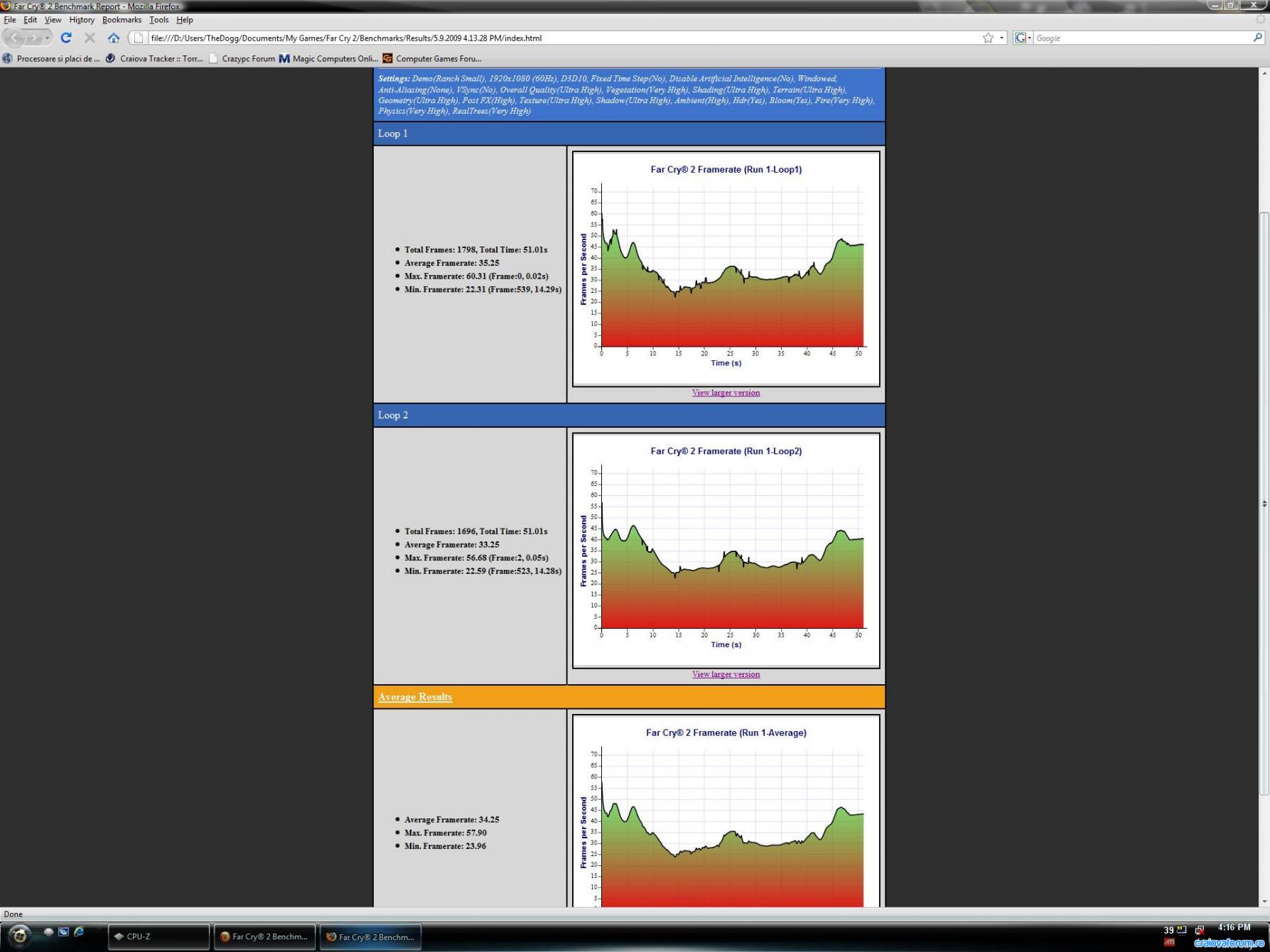1270x952 pixels.
Task: Click the scrollbar up arrow
Action: click(x=1264, y=73)
